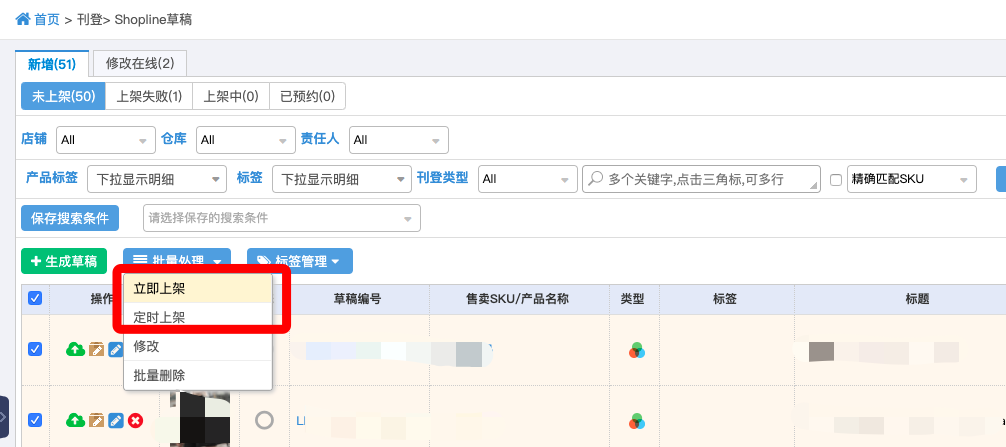Click the blue pencil edit icon in first row
This screenshot has width=1006, height=447.
(x=115, y=350)
